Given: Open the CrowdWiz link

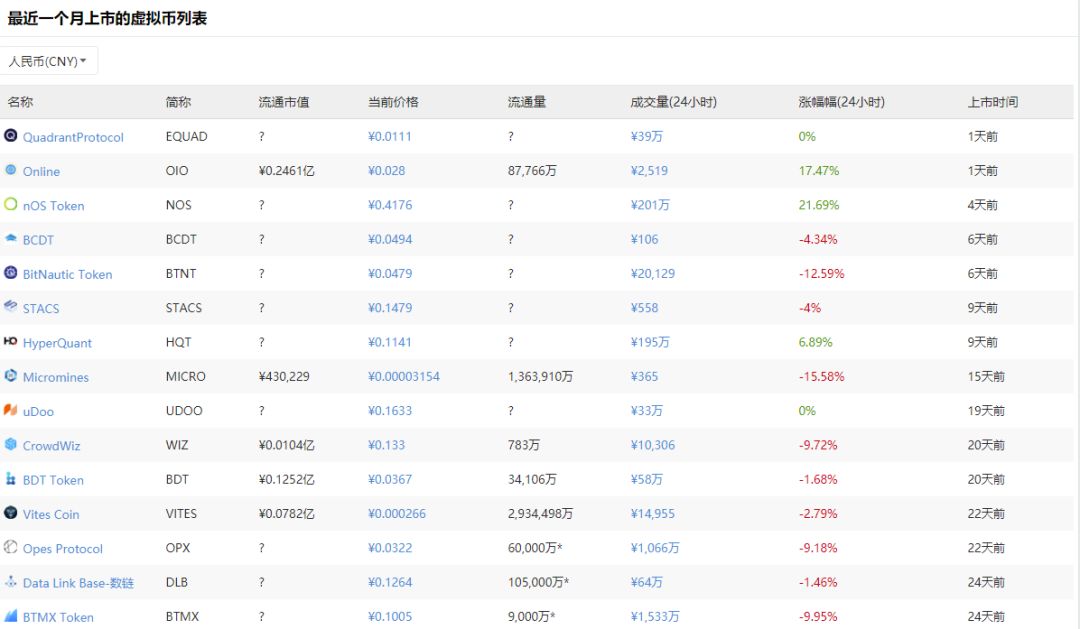Looking at the screenshot, I should pos(52,446).
